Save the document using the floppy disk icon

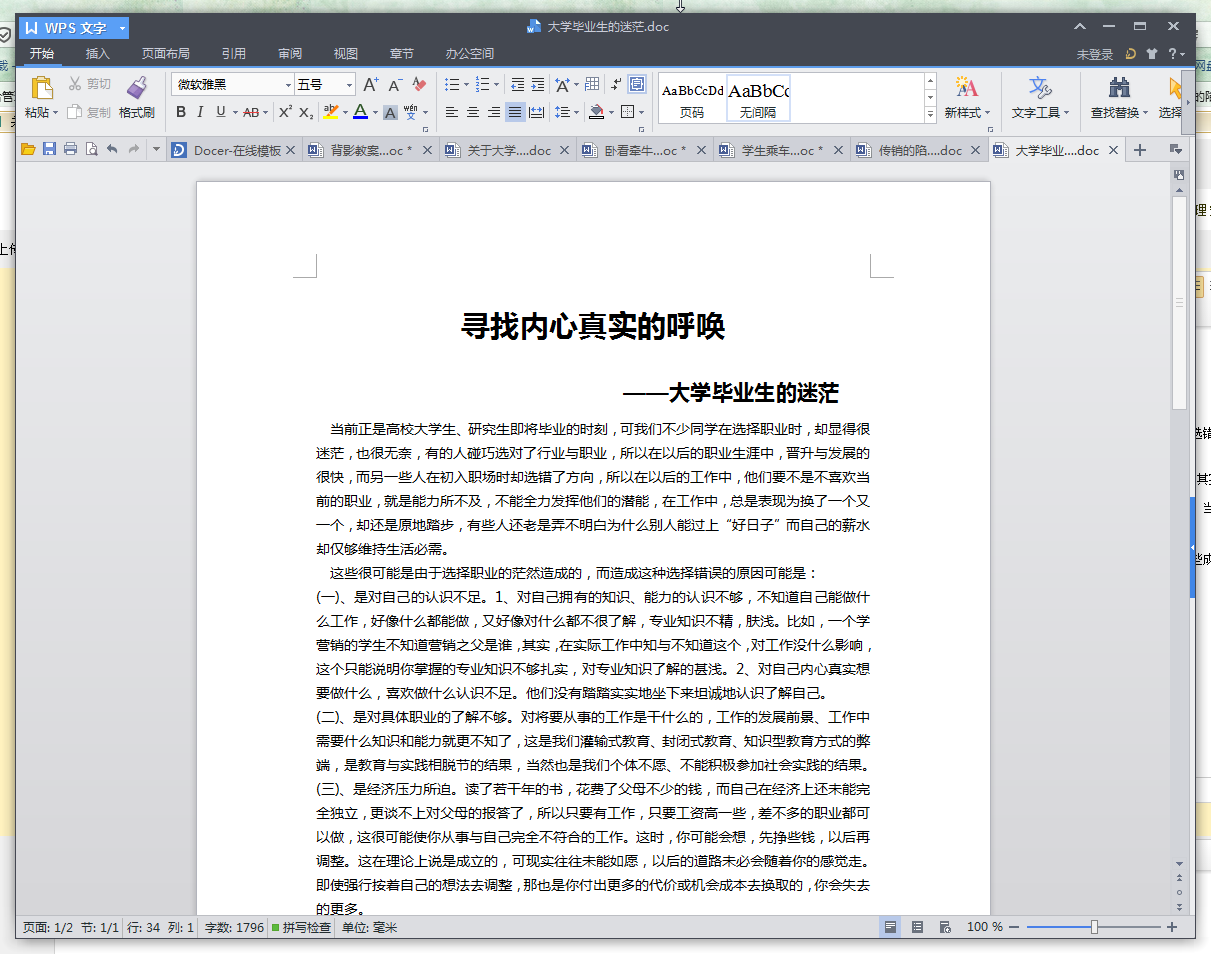tap(49, 150)
